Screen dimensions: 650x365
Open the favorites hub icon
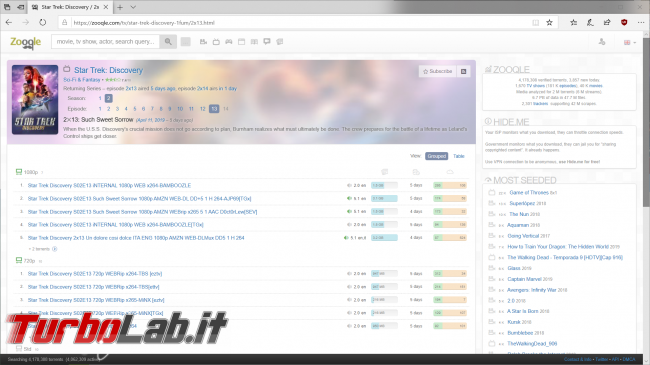[573, 22]
